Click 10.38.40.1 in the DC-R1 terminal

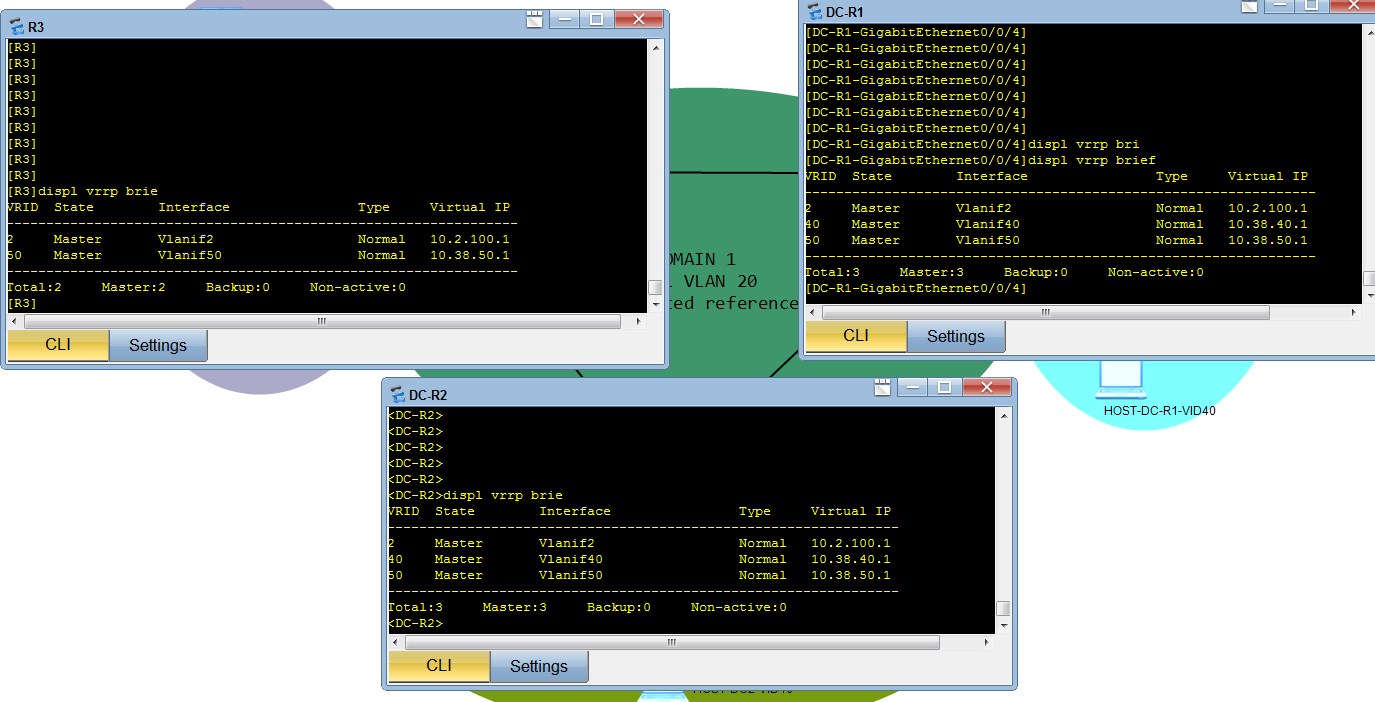1268,224
